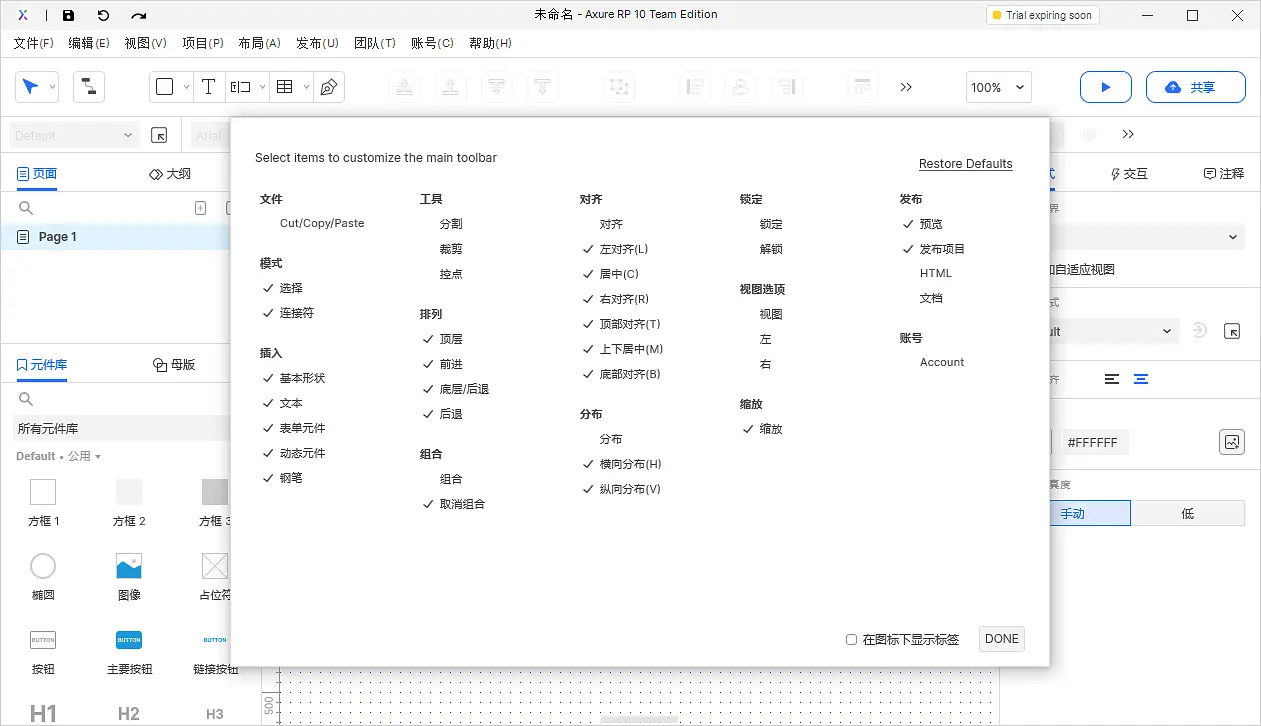
Task: Enable the 锁定 toolbar item checkbox
Action: pyautogui.click(x=770, y=224)
